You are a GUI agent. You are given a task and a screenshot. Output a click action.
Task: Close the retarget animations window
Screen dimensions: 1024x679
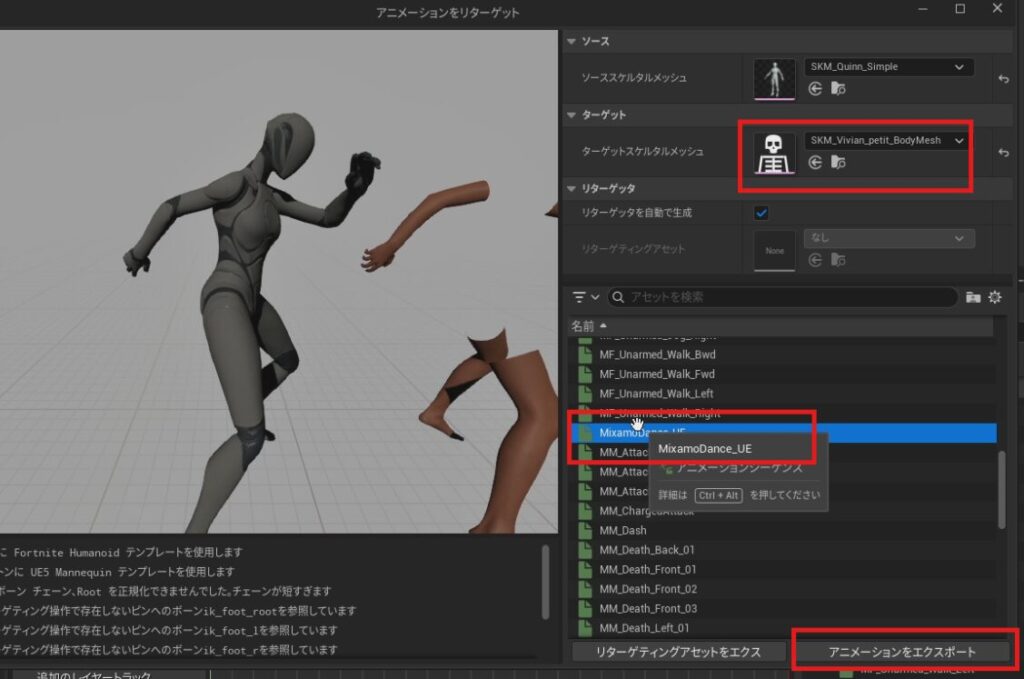click(997, 9)
